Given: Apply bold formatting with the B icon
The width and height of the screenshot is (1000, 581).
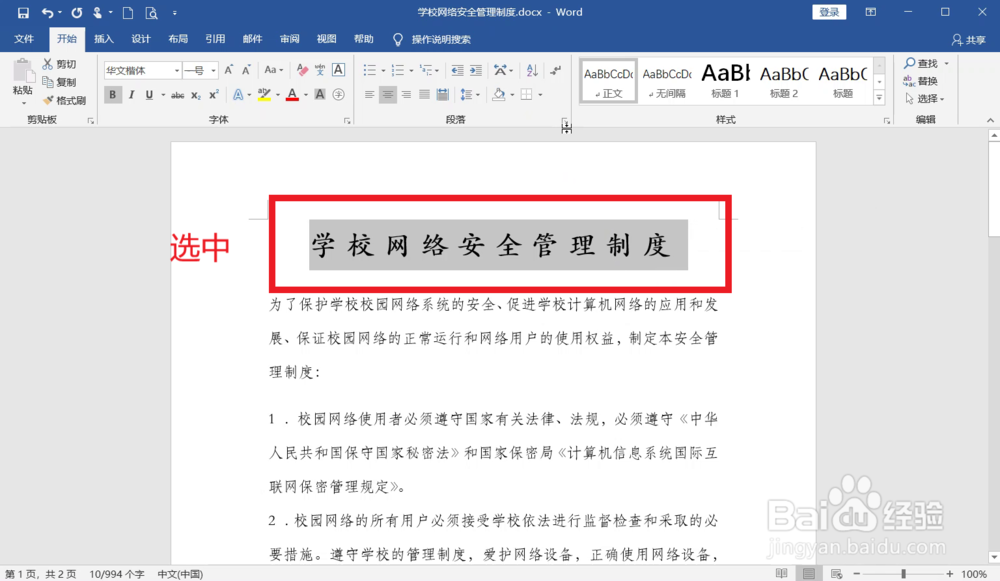Looking at the screenshot, I should [111, 94].
